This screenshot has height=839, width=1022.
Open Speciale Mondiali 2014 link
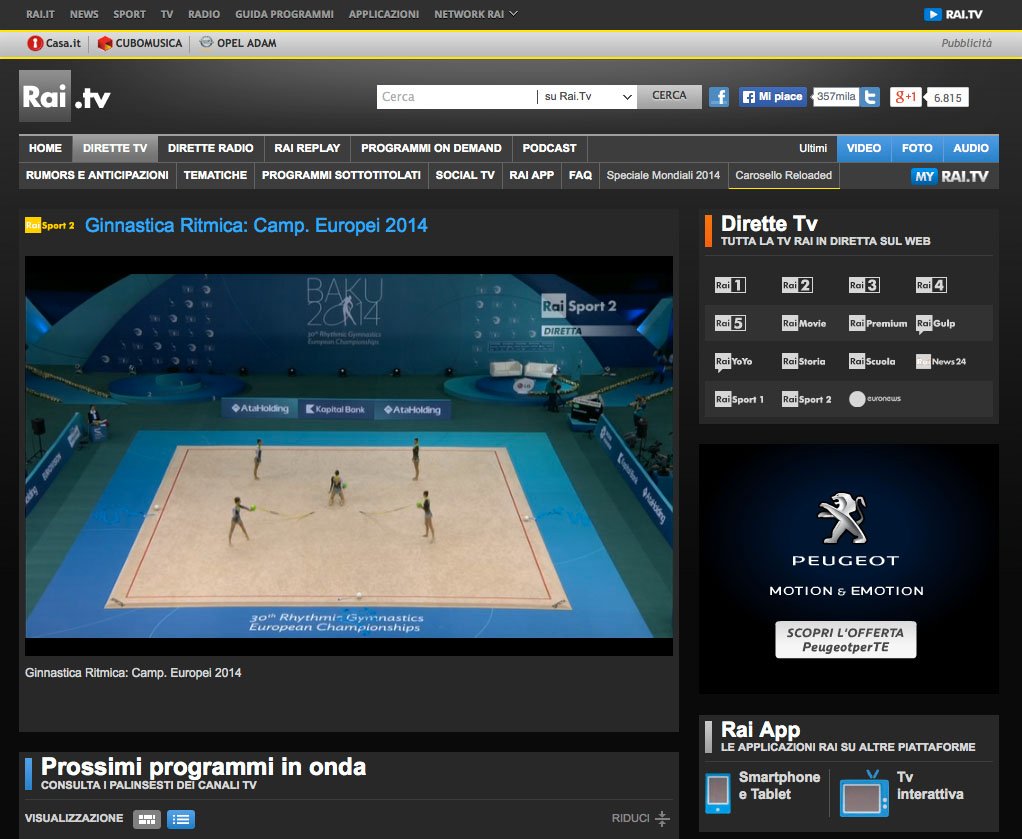pyautogui.click(x=663, y=175)
